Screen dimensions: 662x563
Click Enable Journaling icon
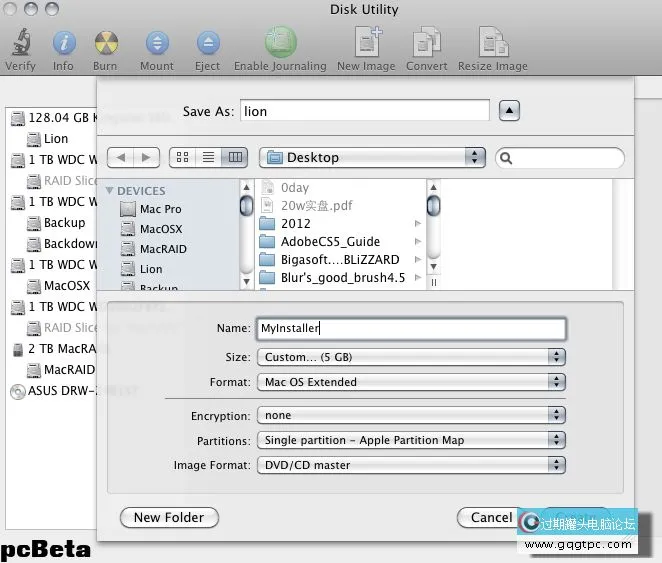280,44
